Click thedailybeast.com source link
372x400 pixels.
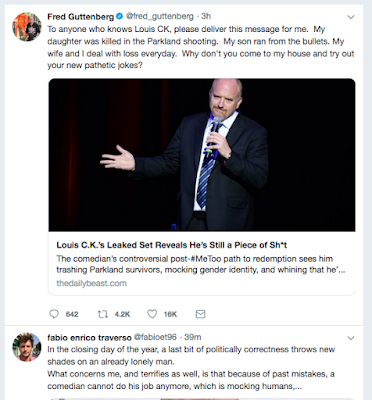[92, 283]
